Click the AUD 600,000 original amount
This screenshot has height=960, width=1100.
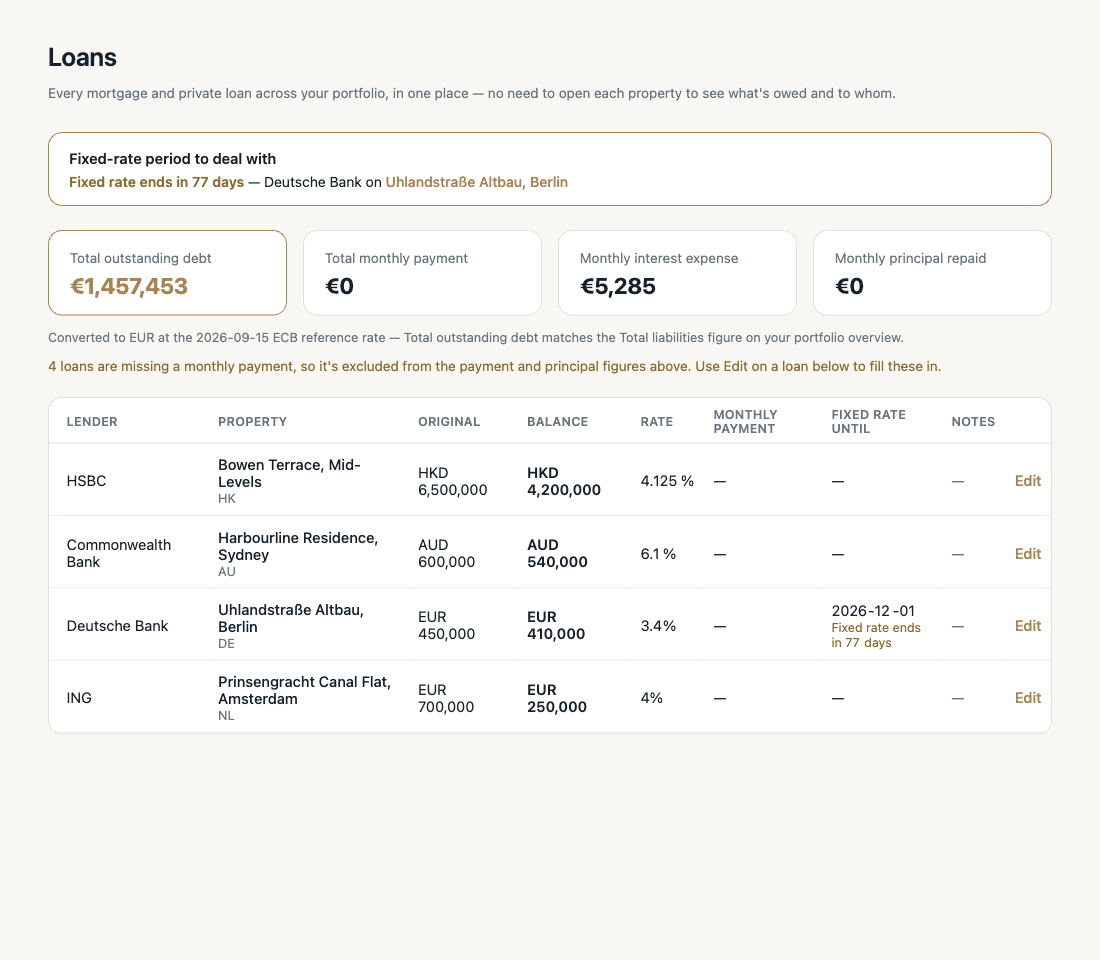[x=446, y=554]
